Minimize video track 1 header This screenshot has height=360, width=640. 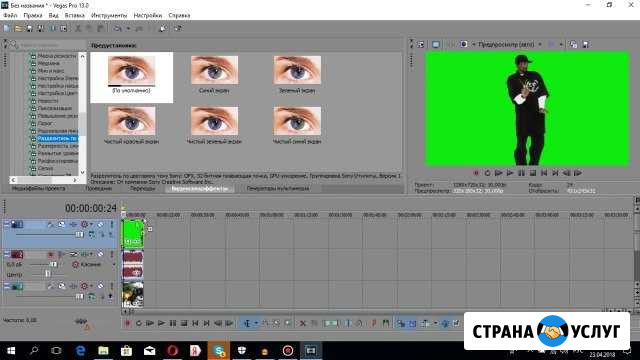tap(7, 224)
